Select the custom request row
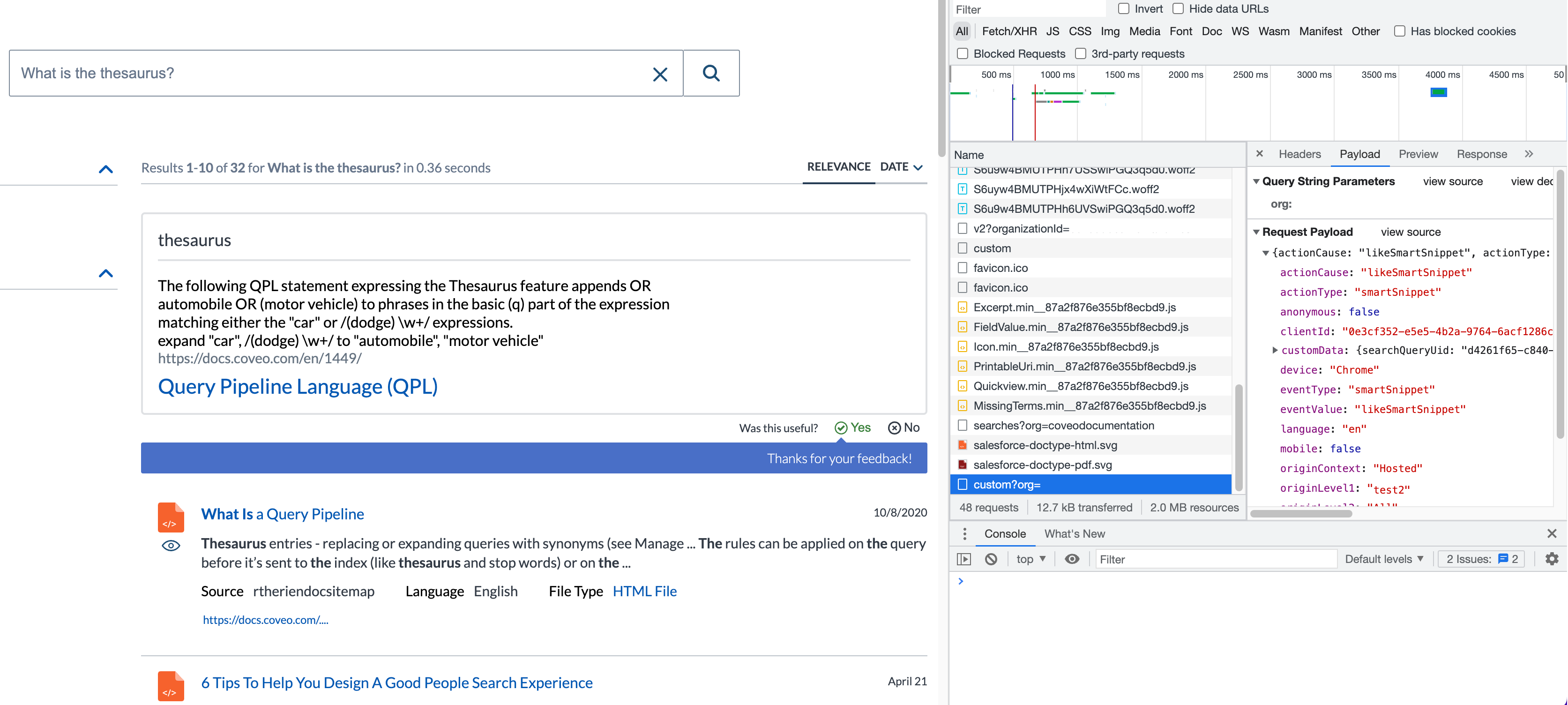The width and height of the screenshot is (1568, 705). pos(1091,248)
